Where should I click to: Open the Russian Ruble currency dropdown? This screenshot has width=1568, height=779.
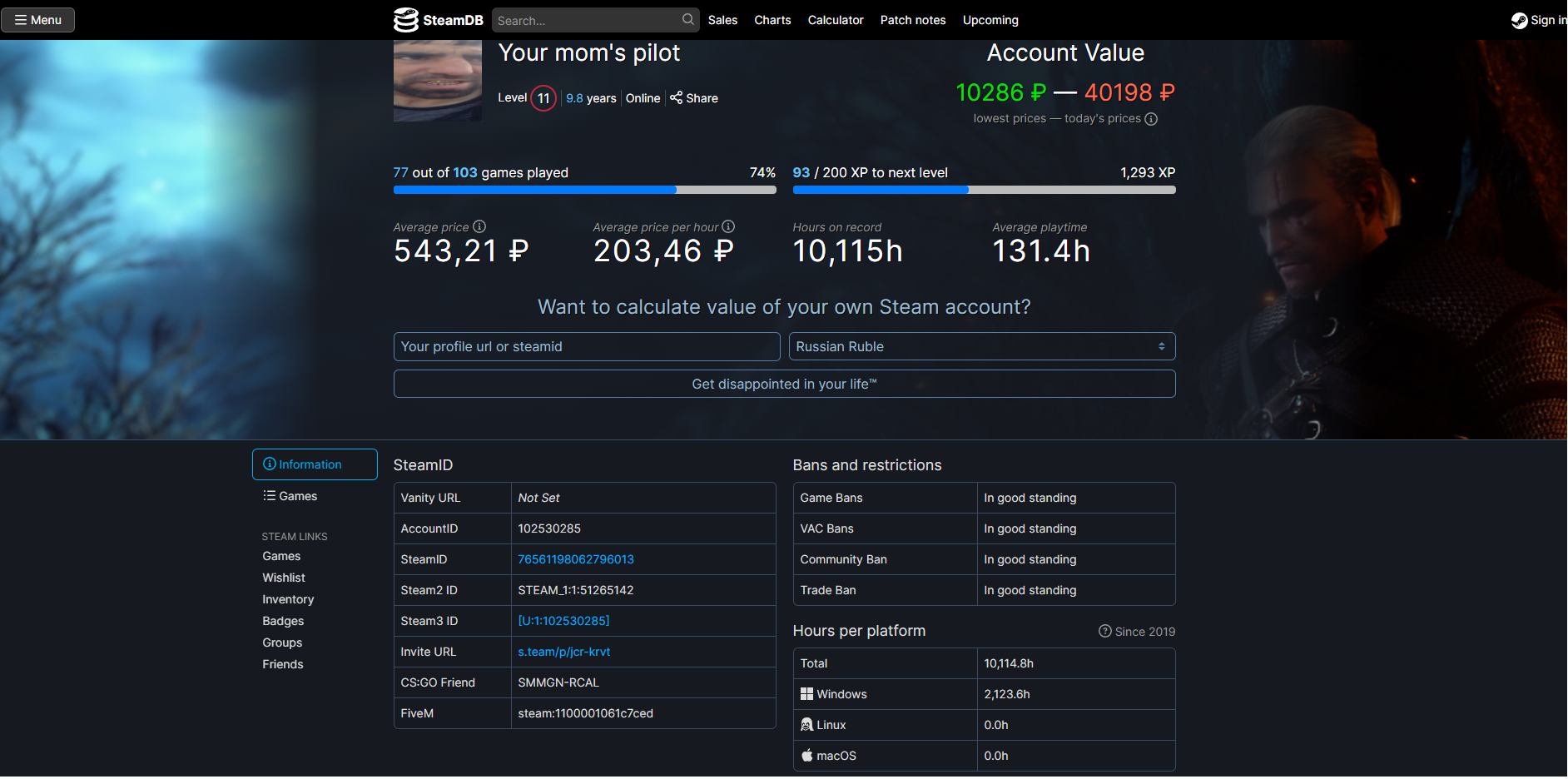(982, 347)
